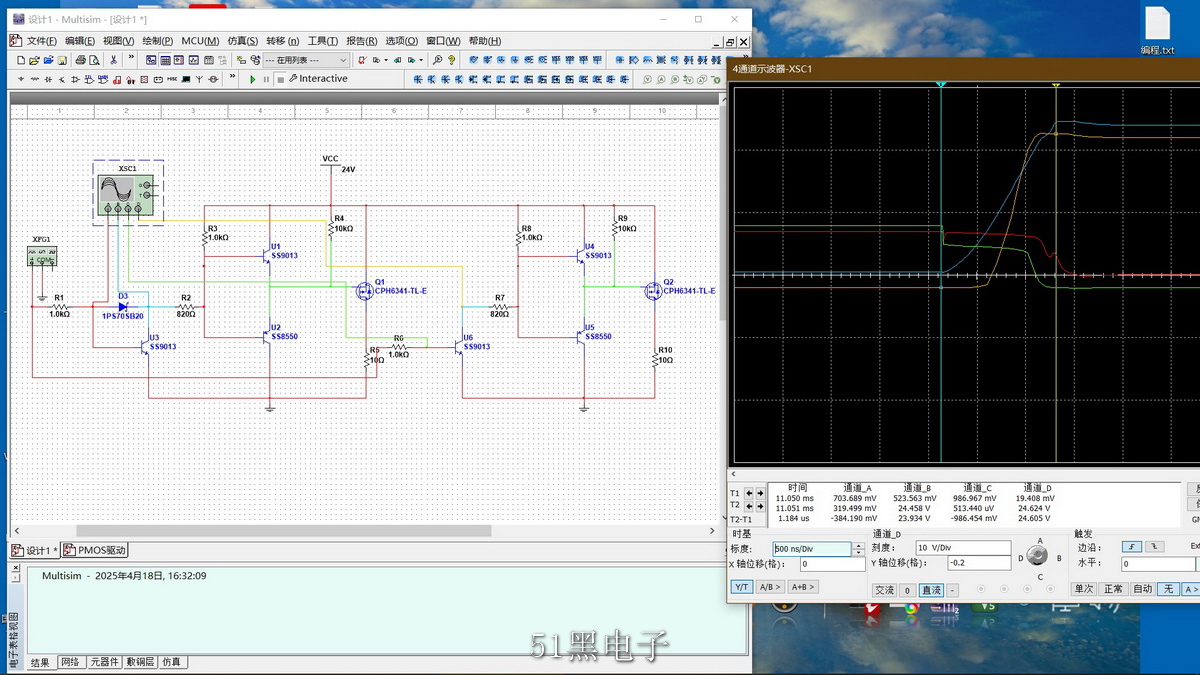Set channel coupling to 交流
This screenshot has width=1200, height=675.
coord(884,590)
